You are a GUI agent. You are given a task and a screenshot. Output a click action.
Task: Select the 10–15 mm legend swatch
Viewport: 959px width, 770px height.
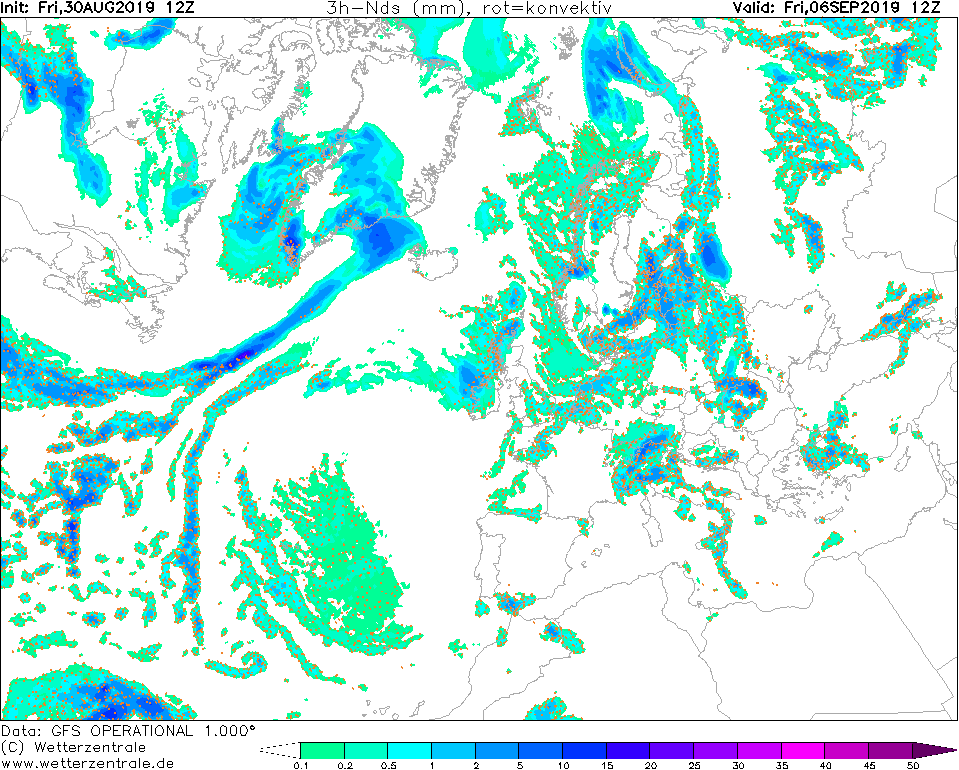pos(584,750)
